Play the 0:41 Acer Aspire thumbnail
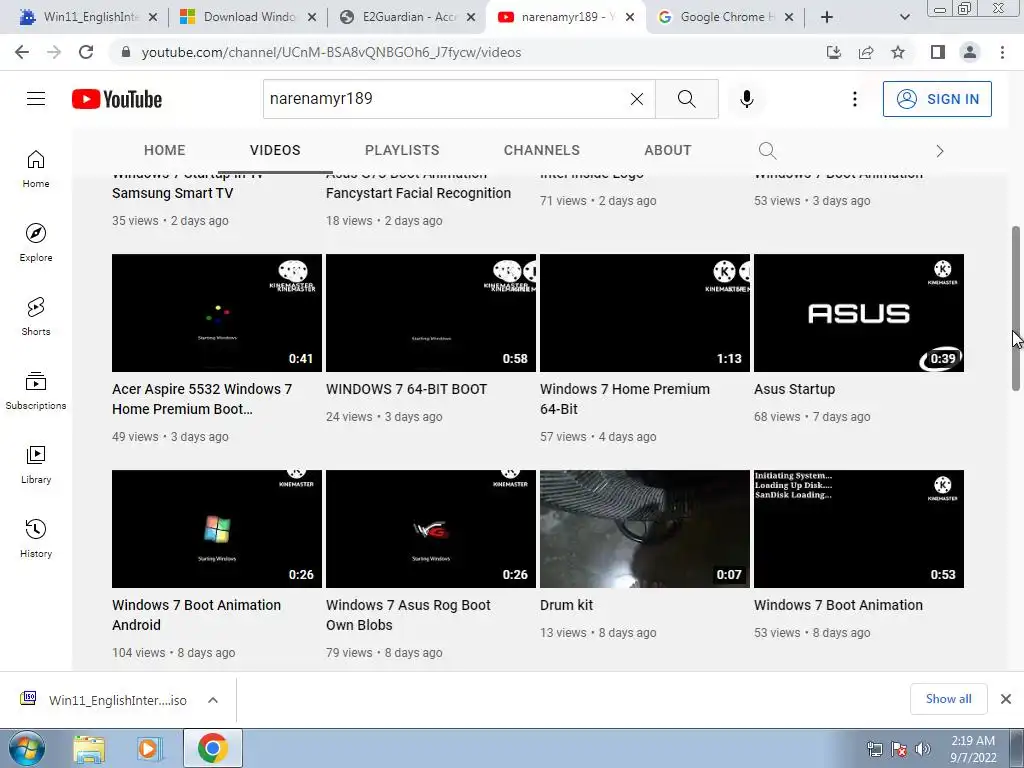The height and width of the screenshot is (768, 1024). coord(217,313)
